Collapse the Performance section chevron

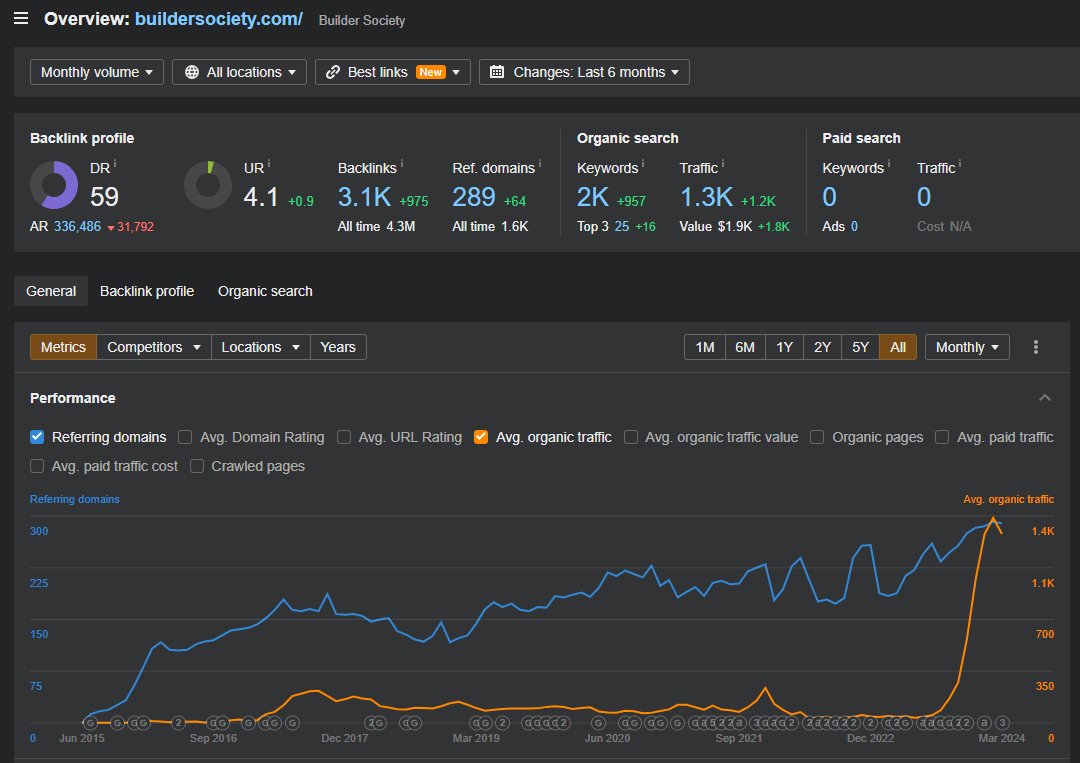coord(1045,397)
